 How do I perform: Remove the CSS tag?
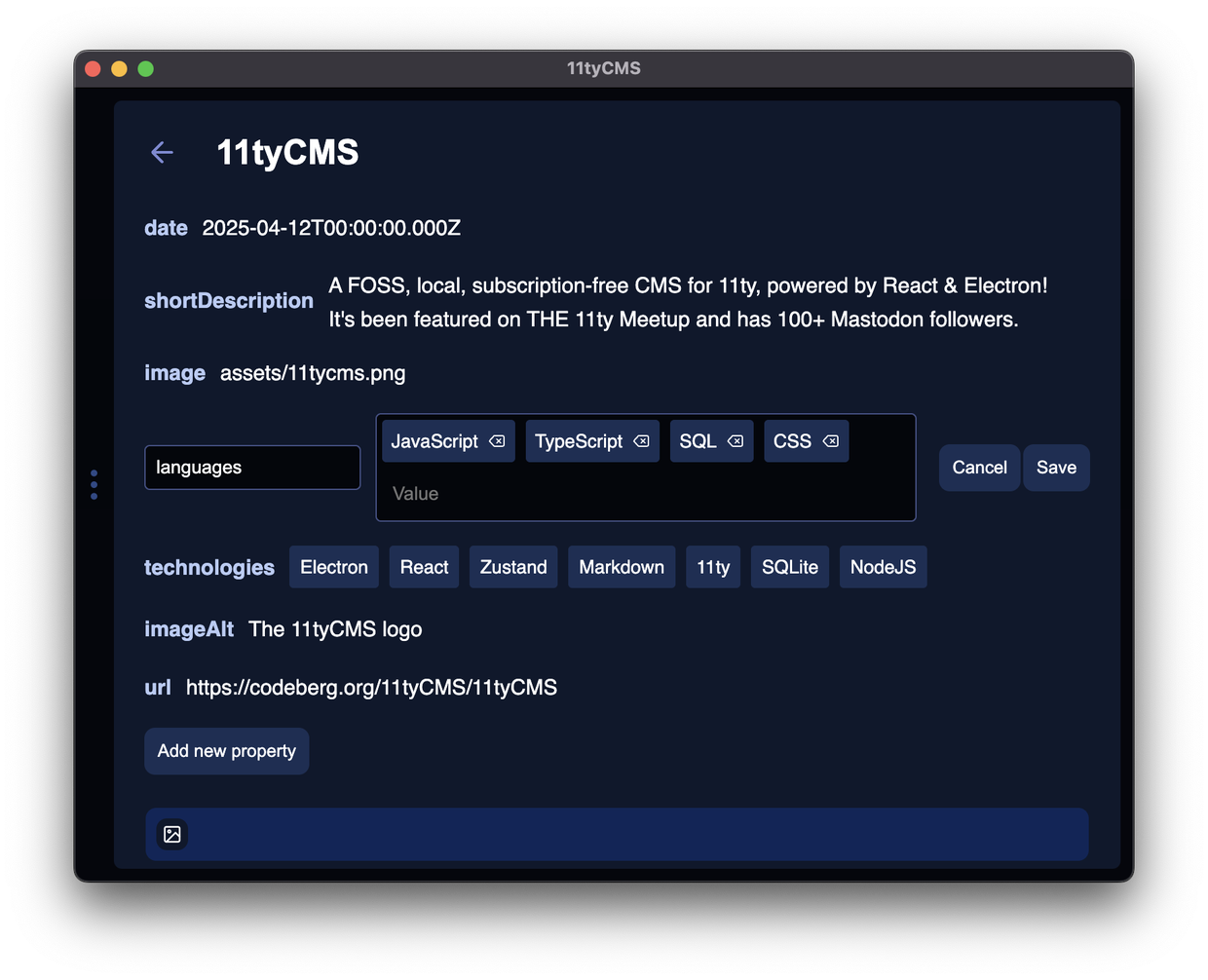tap(831, 441)
